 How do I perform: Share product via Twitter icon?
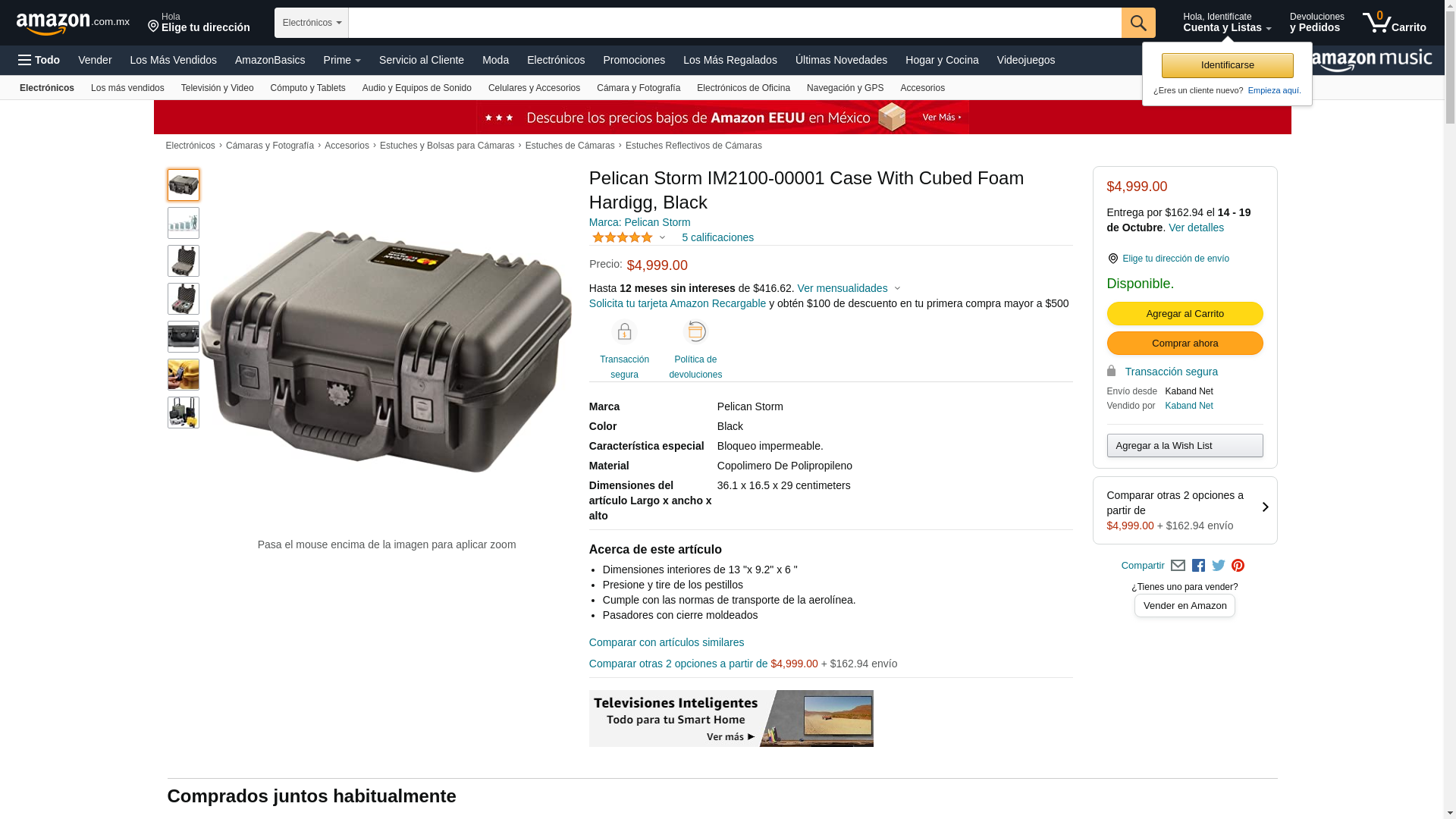[1219, 566]
